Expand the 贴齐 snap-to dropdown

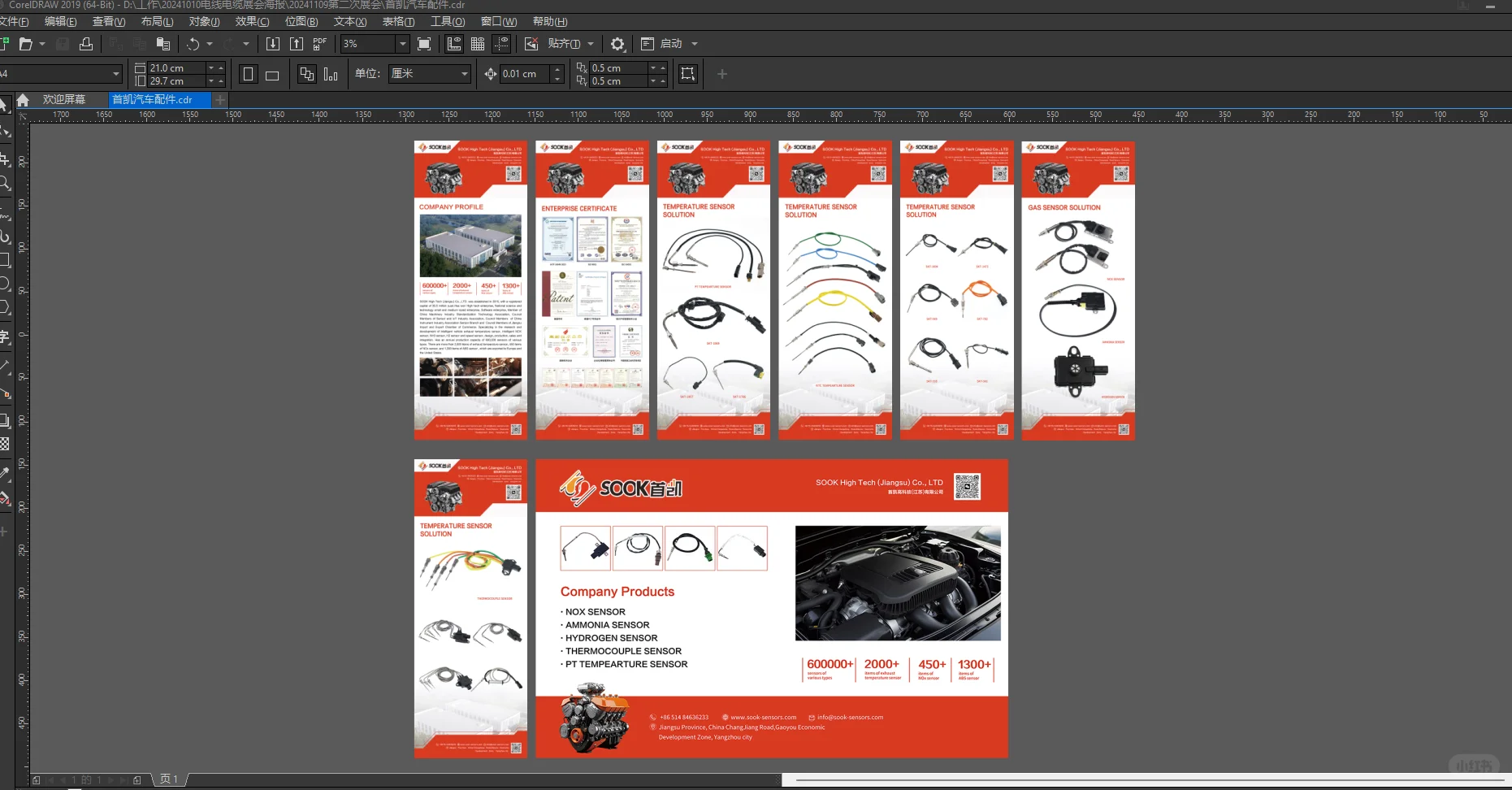point(591,44)
